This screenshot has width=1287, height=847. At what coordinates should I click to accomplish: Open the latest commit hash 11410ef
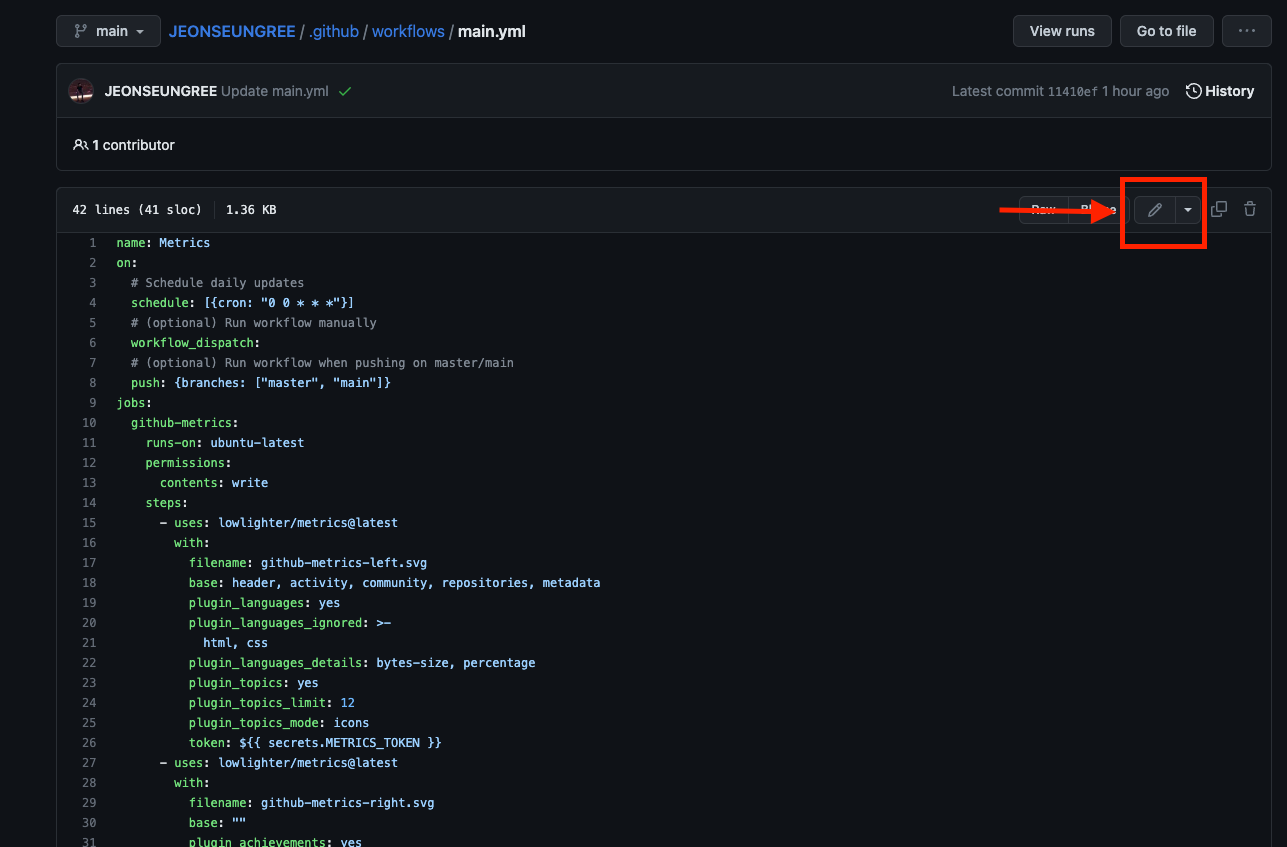1073,91
